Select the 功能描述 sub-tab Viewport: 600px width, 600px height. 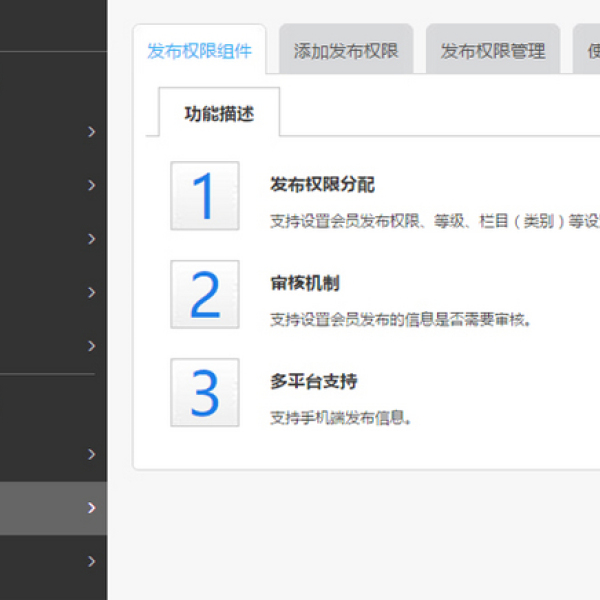(x=219, y=113)
